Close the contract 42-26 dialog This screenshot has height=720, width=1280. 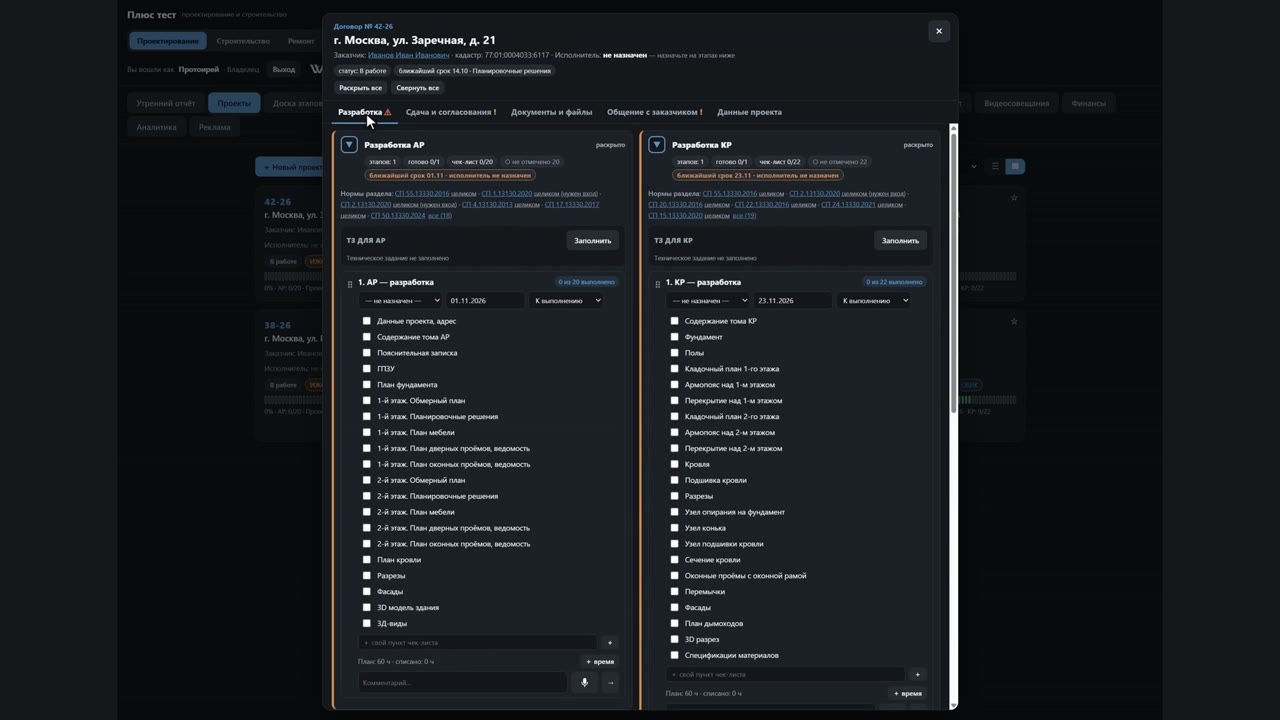938,31
